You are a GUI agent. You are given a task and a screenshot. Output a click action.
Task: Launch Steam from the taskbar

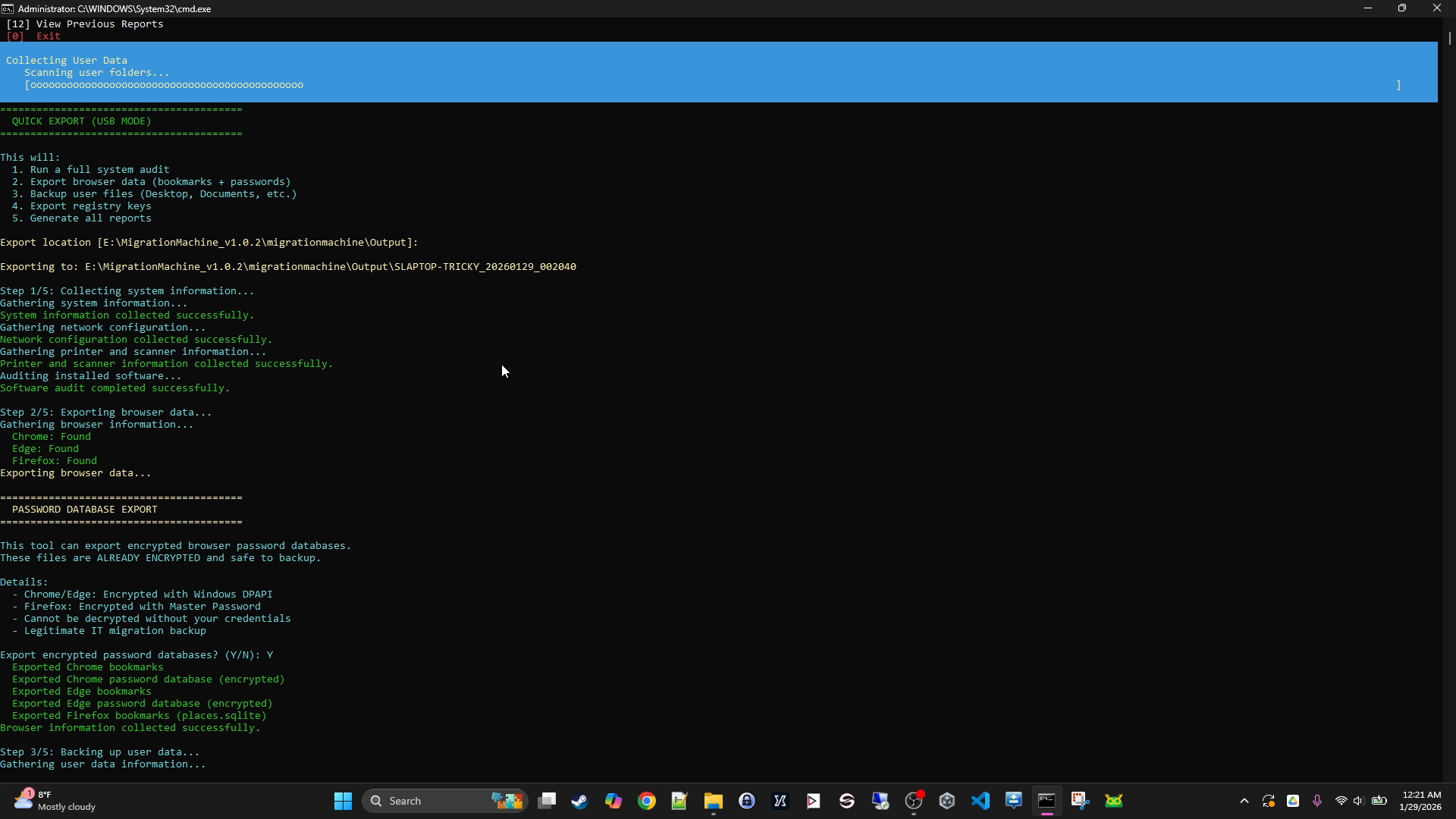coord(579,800)
